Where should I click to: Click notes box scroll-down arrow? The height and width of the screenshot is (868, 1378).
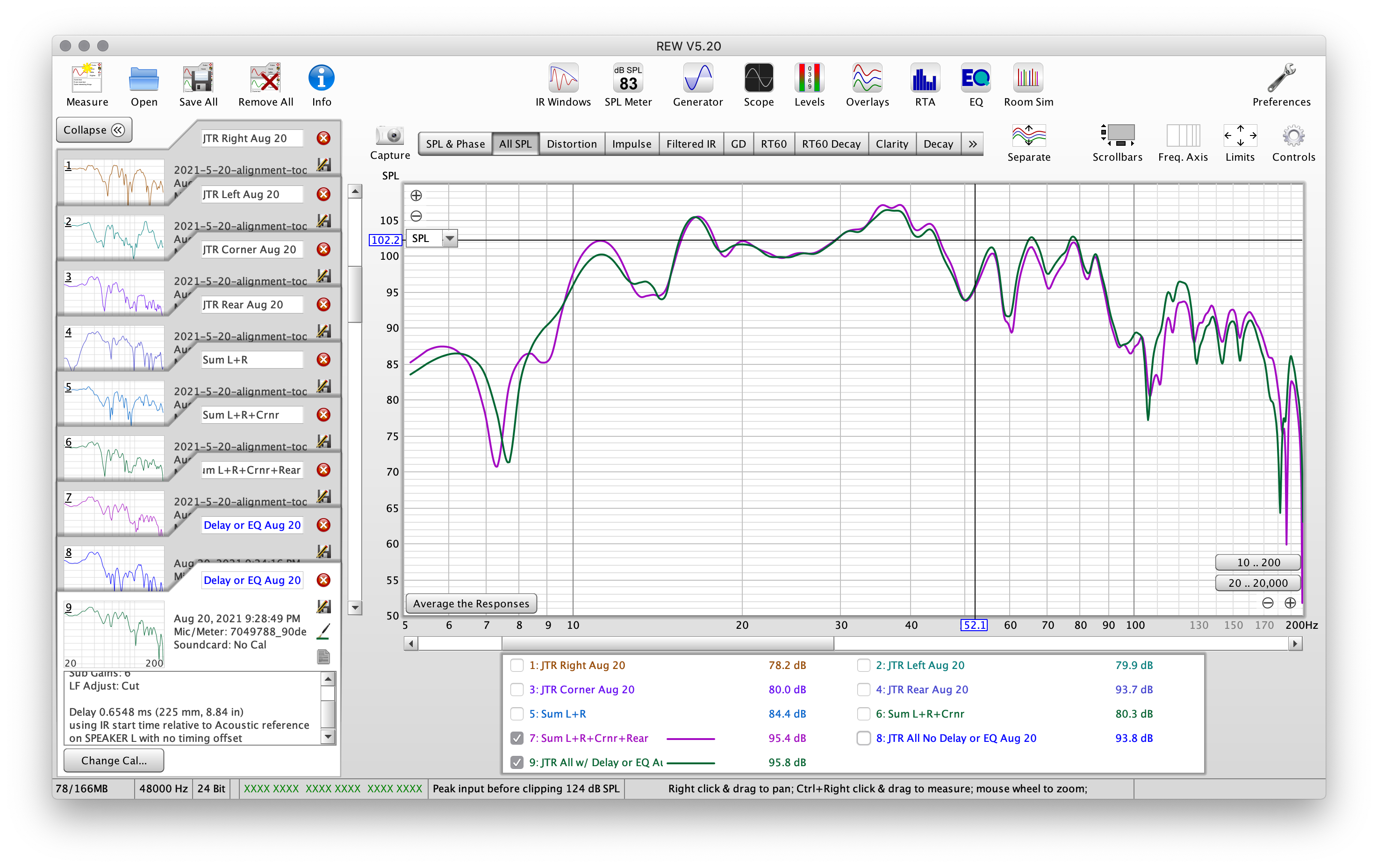tap(328, 736)
